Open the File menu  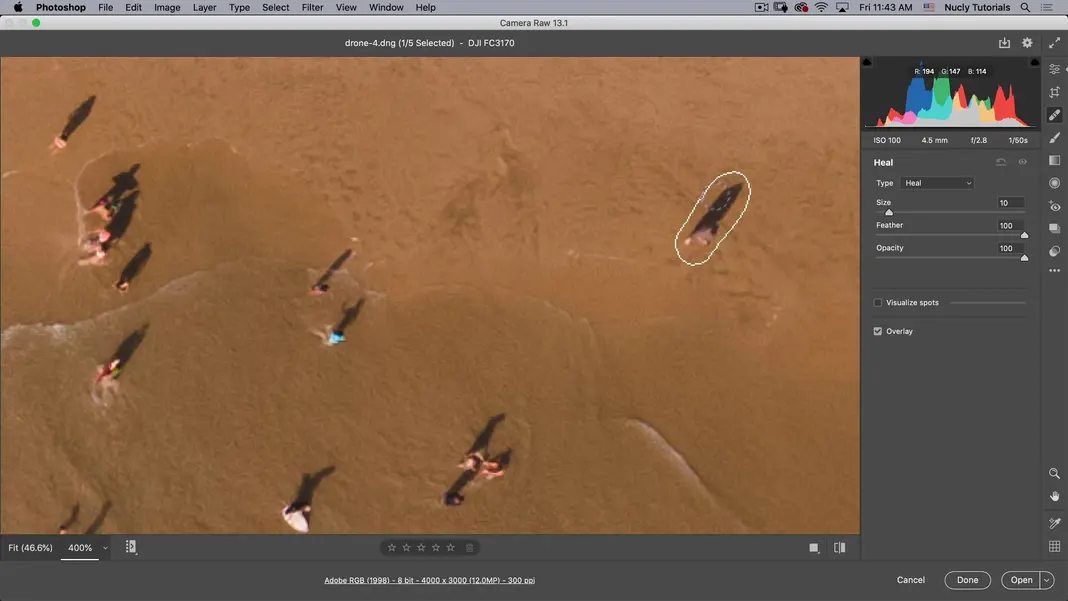(x=105, y=7)
